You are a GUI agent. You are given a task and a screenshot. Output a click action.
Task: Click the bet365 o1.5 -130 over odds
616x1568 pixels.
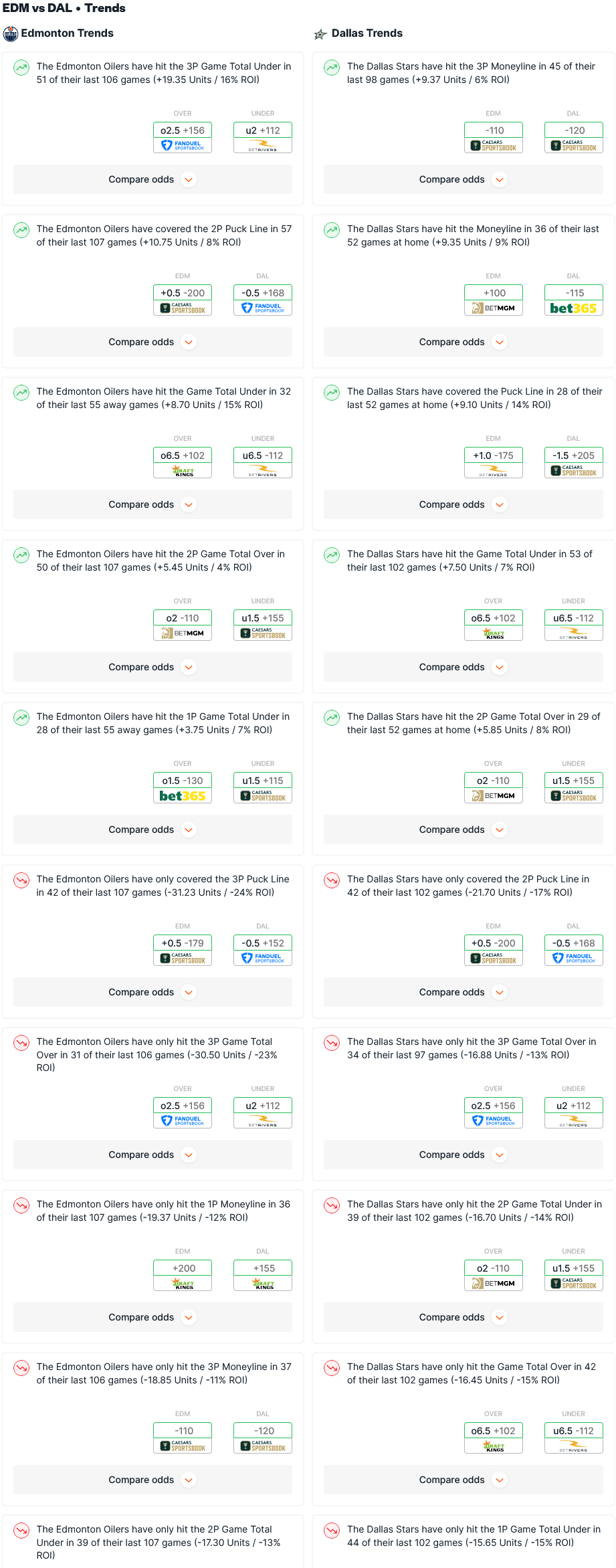(x=183, y=788)
